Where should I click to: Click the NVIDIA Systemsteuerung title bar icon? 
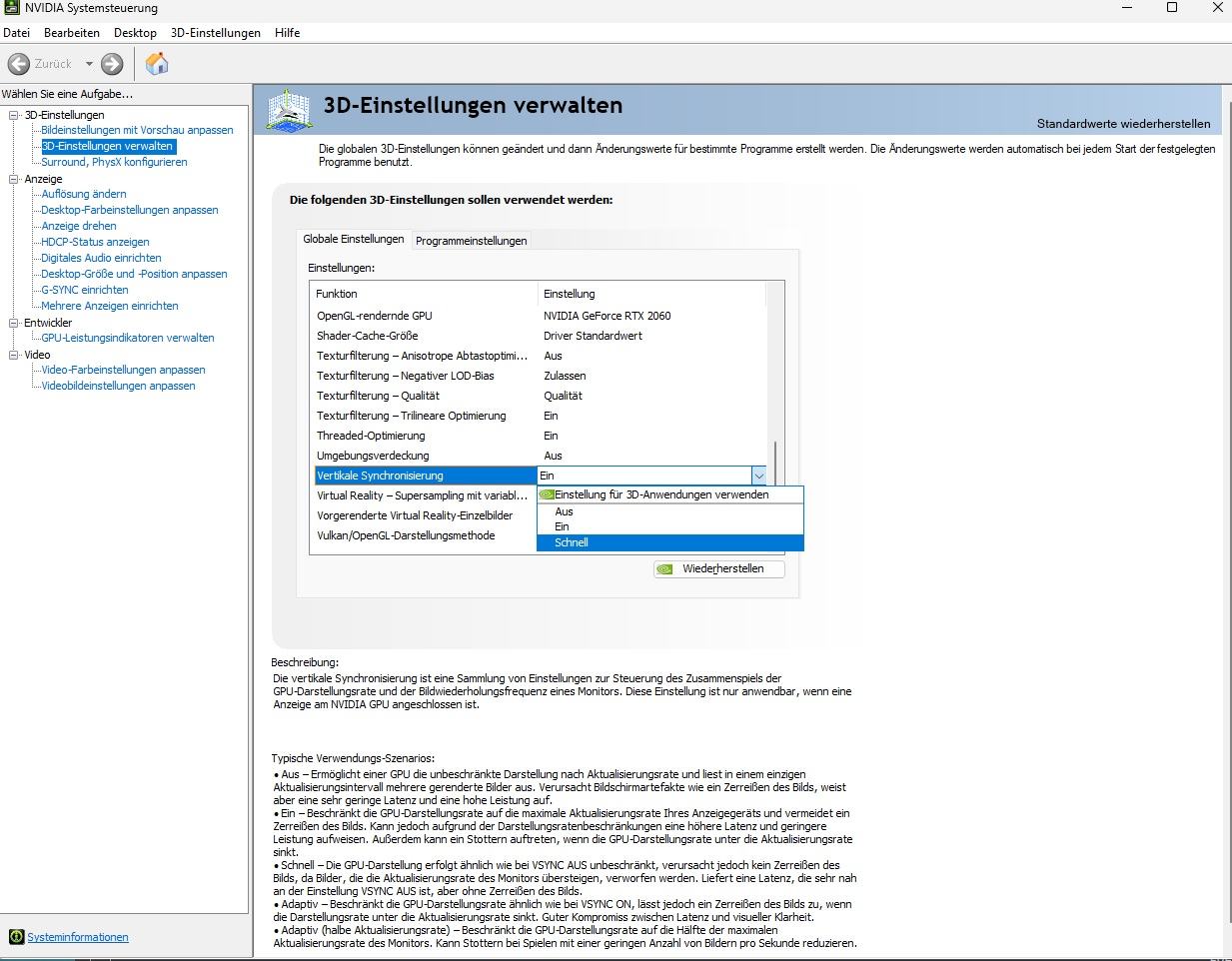coord(11,8)
